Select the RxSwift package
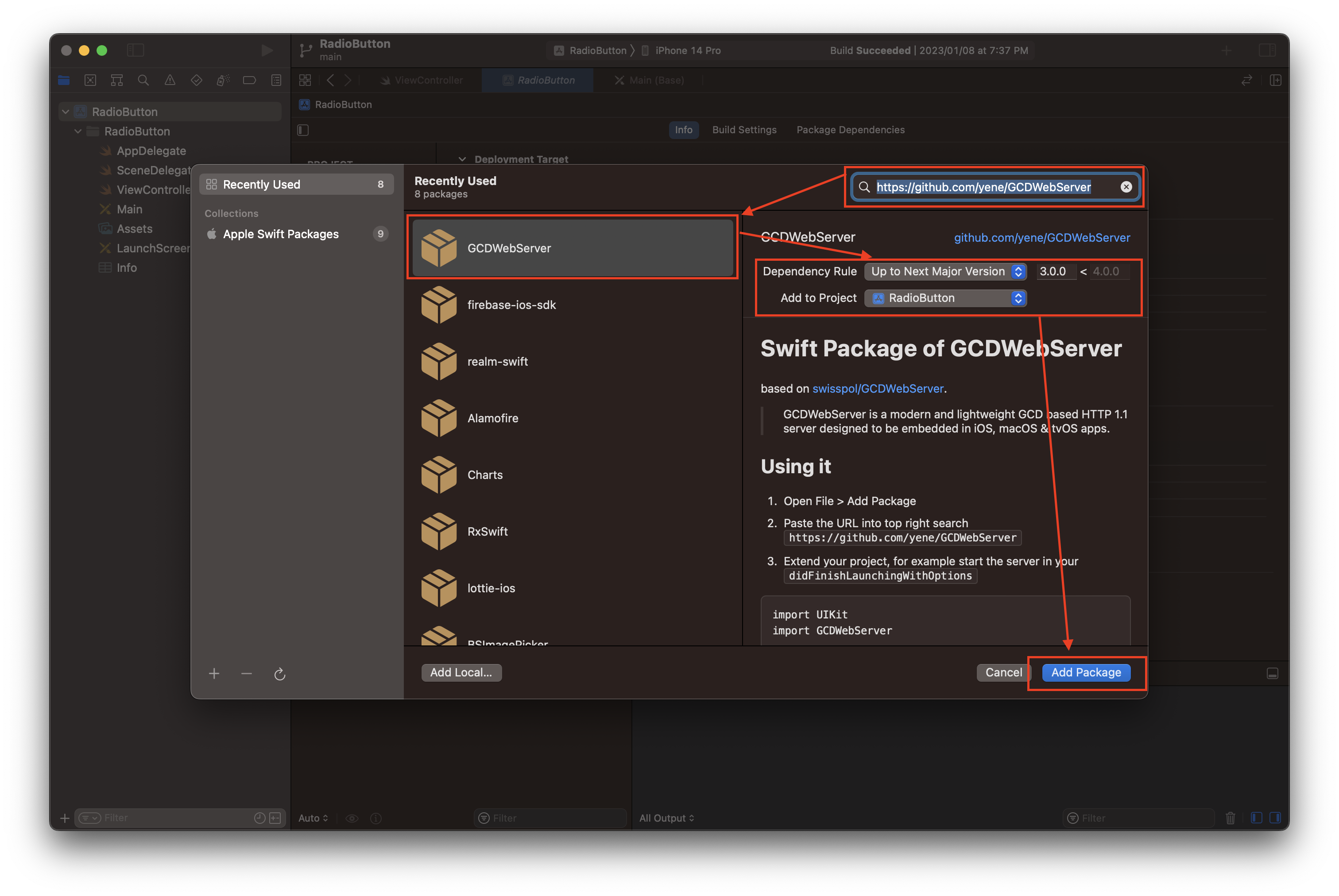Viewport: 1339px width, 896px height. 573,531
